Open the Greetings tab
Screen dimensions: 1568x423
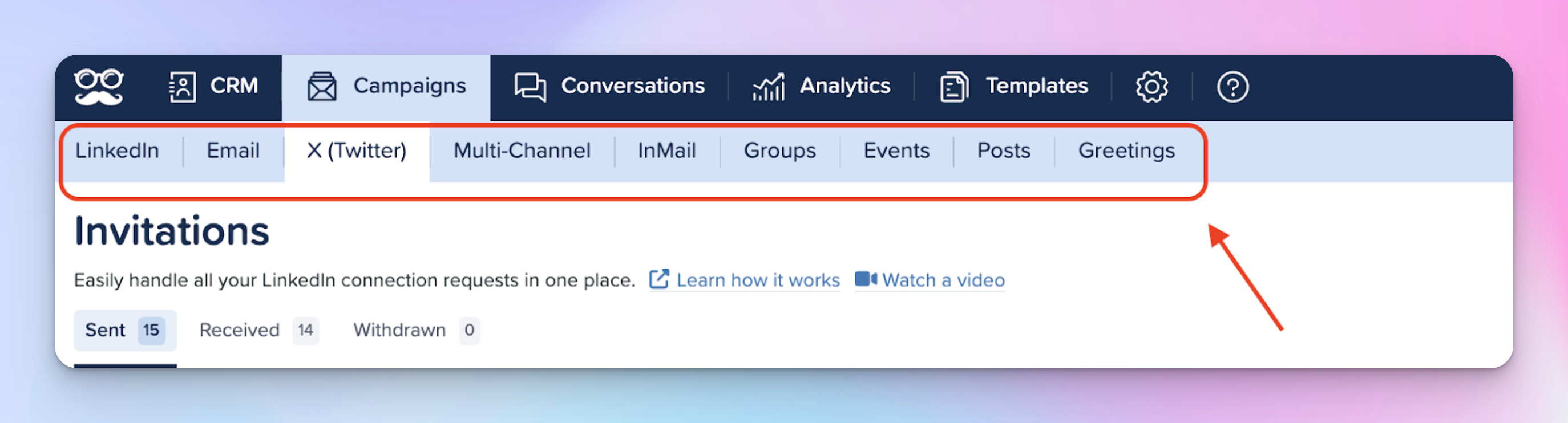[x=1127, y=151]
